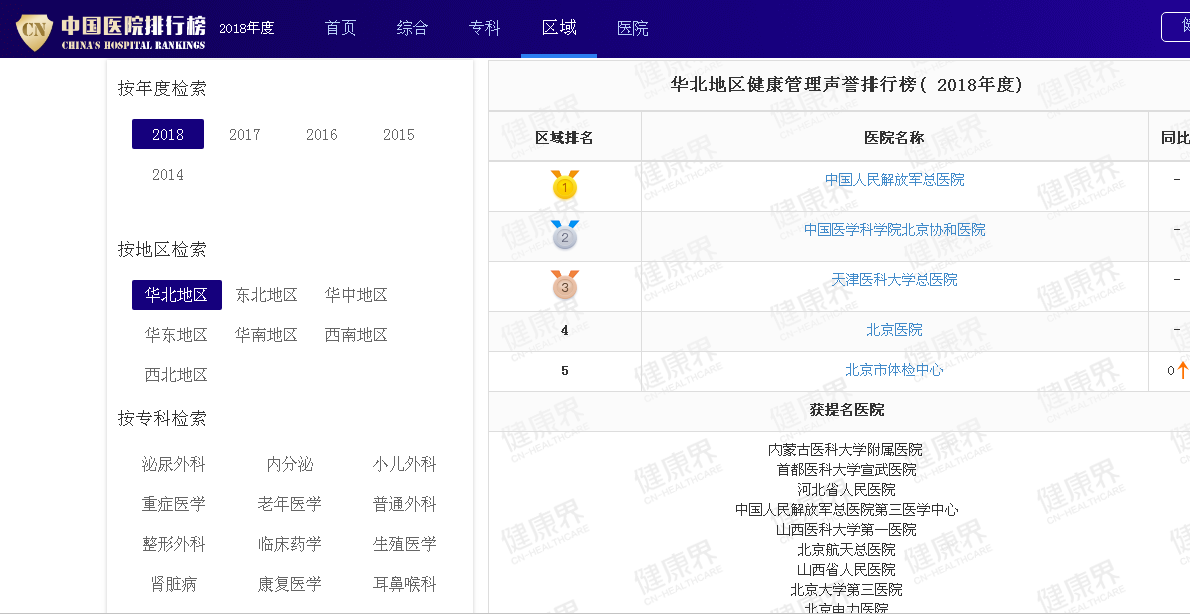Image resolution: width=1190 pixels, height=615 pixels.
Task: Filter by specialty 肾脏病
Action: (x=174, y=585)
